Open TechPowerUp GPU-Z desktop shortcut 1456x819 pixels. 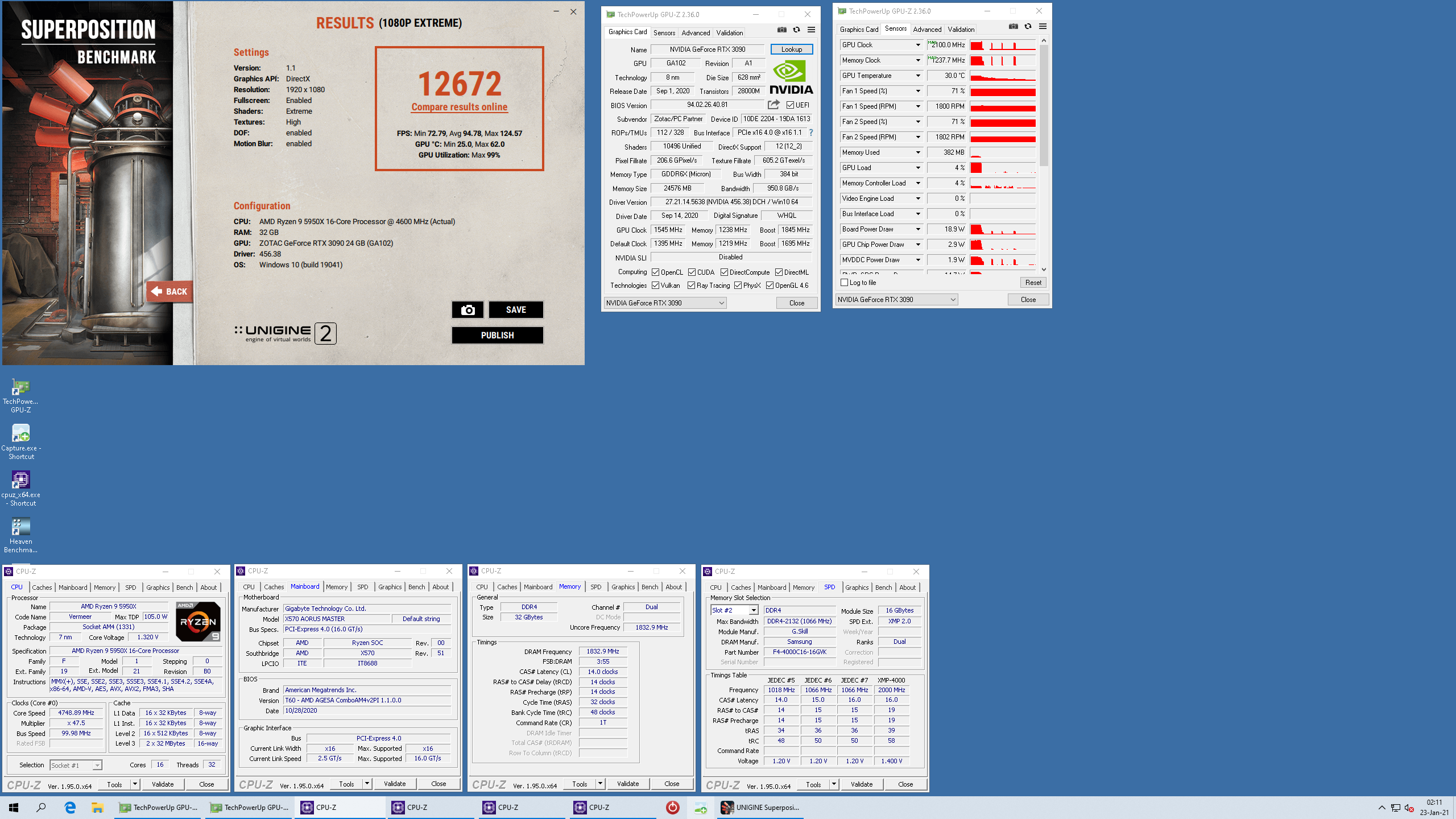coord(20,395)
